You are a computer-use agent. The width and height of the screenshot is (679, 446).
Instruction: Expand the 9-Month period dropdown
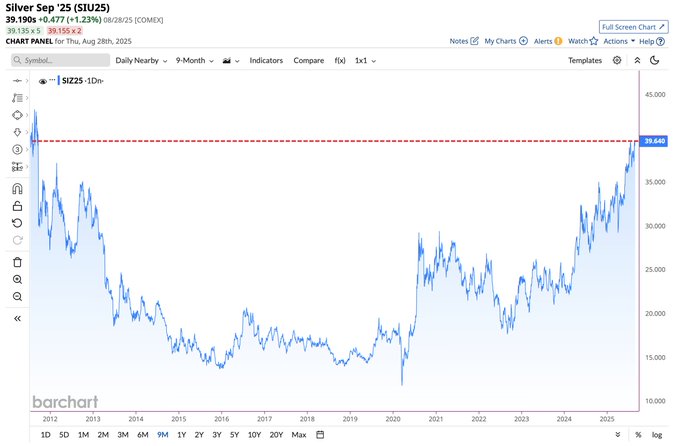pyautogui.click(x=194, y=61)
